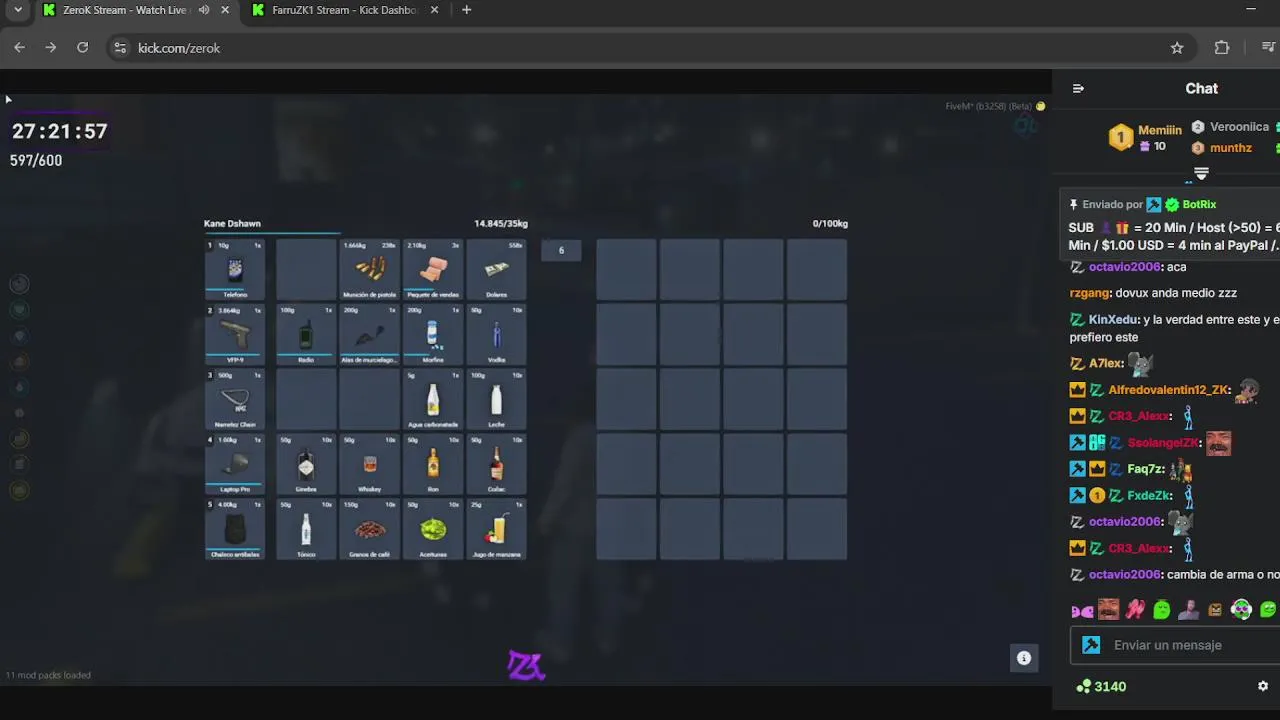Viewport: 1280px width, 720px height.
Task: Select the Munición de pistola item
Action: (x=369, y=270)
